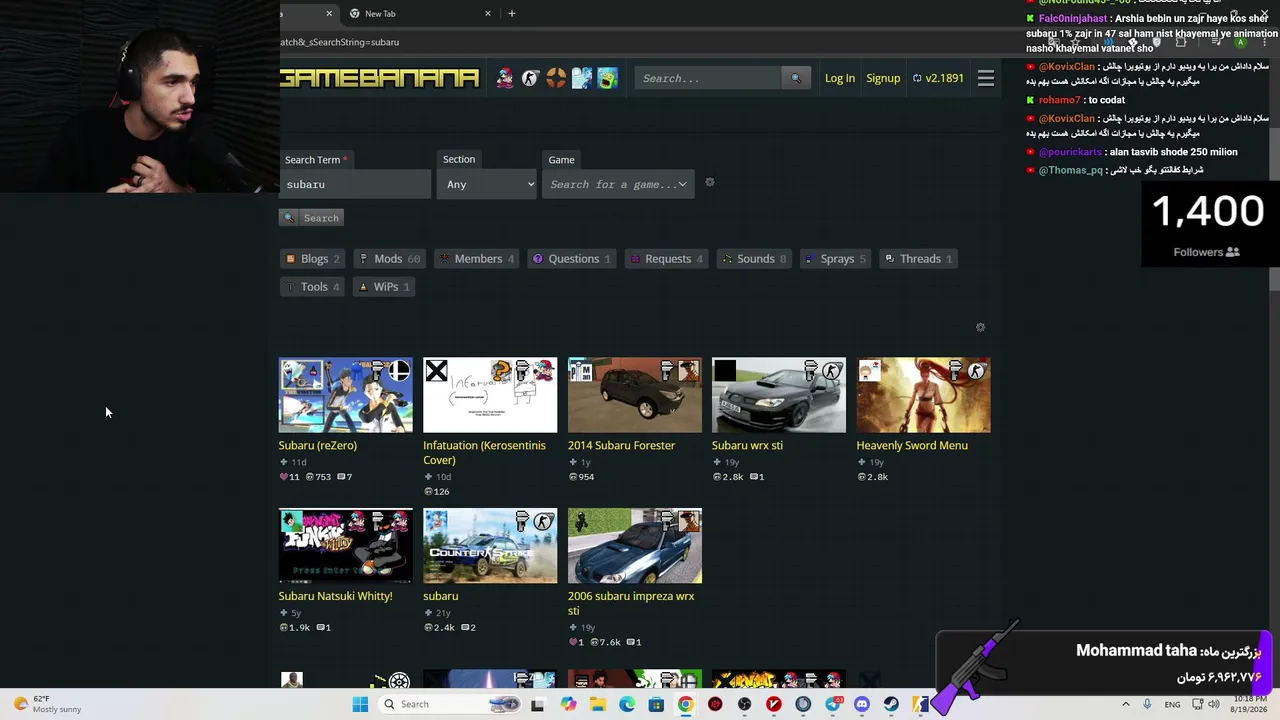Click the Signup link

(883, 78)
